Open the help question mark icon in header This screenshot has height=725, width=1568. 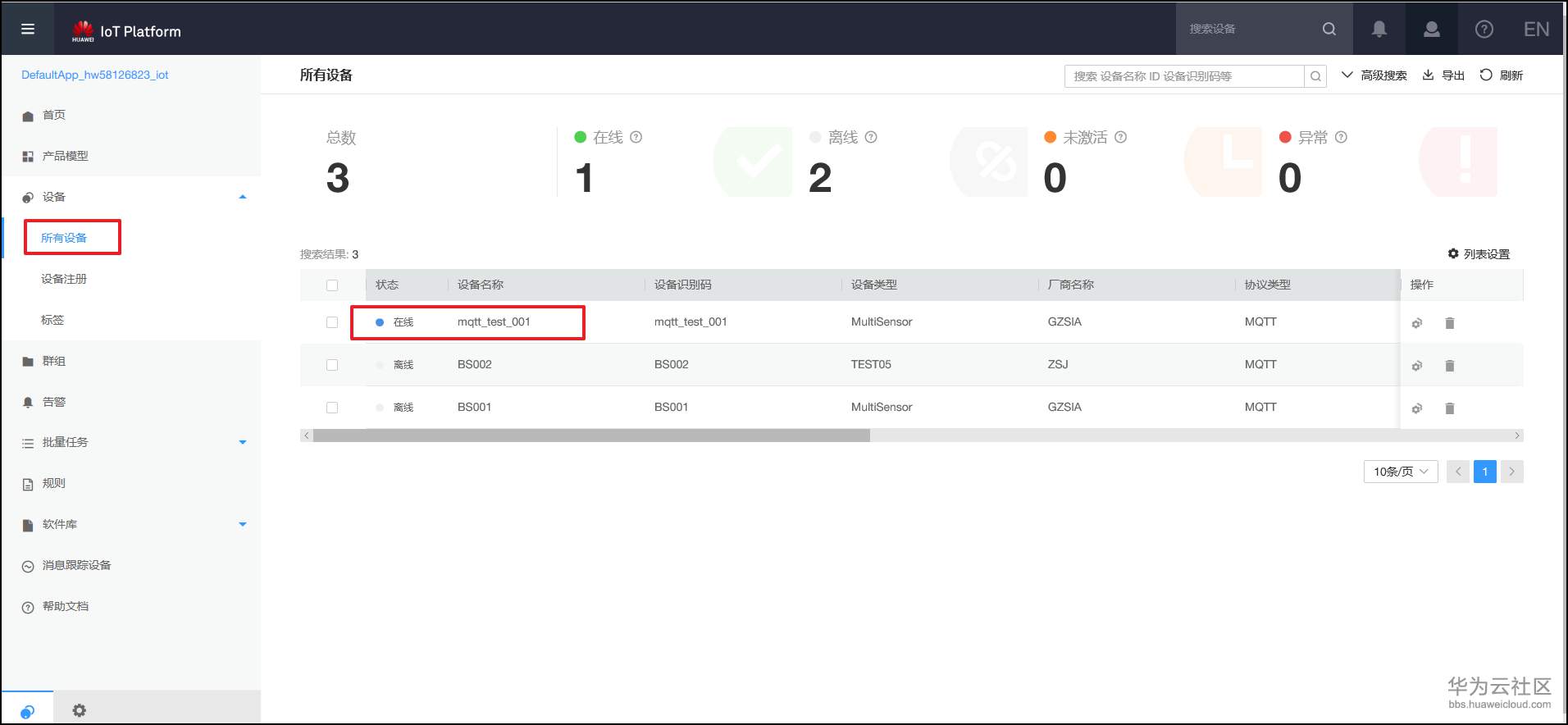coord(1484,29)
